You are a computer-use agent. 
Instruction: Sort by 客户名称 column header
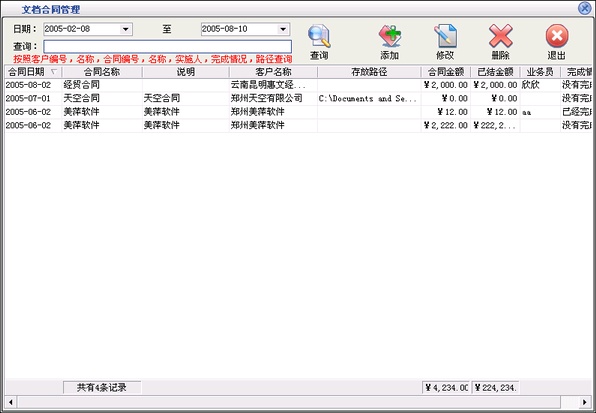click(273, 72)
